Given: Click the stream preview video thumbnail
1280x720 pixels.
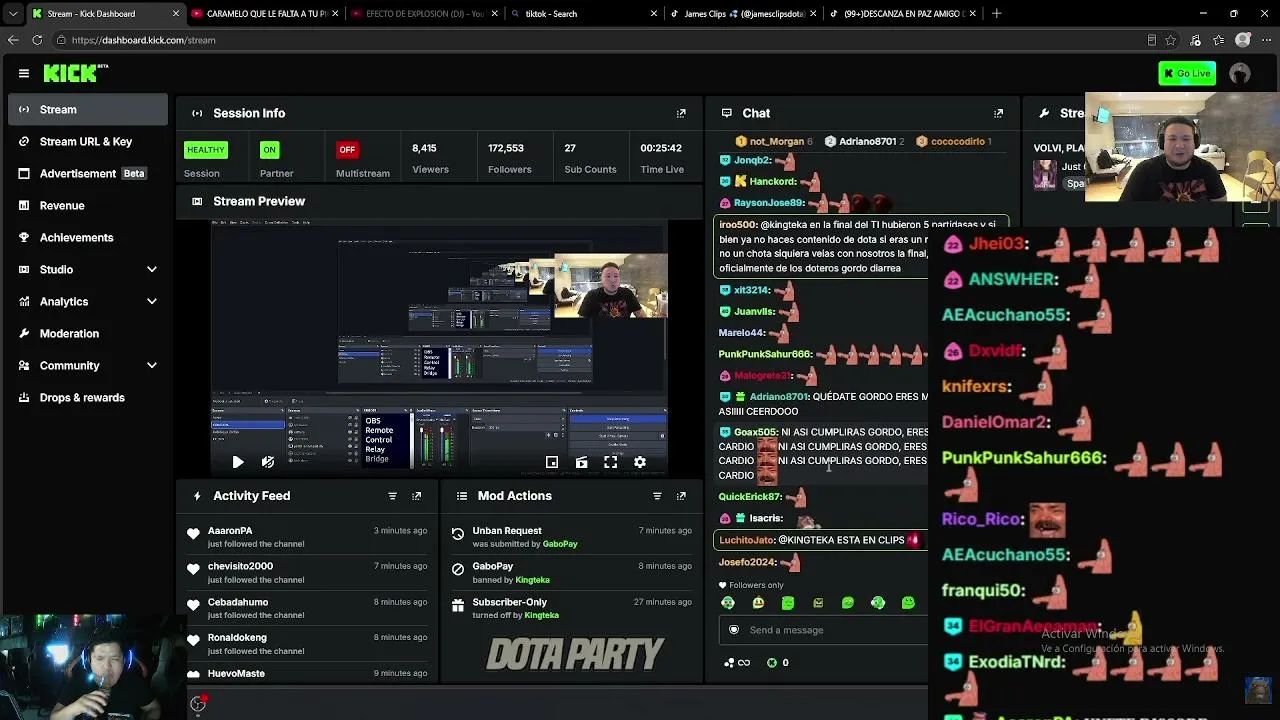Looking at the screenshot, I should click(440, 348).
